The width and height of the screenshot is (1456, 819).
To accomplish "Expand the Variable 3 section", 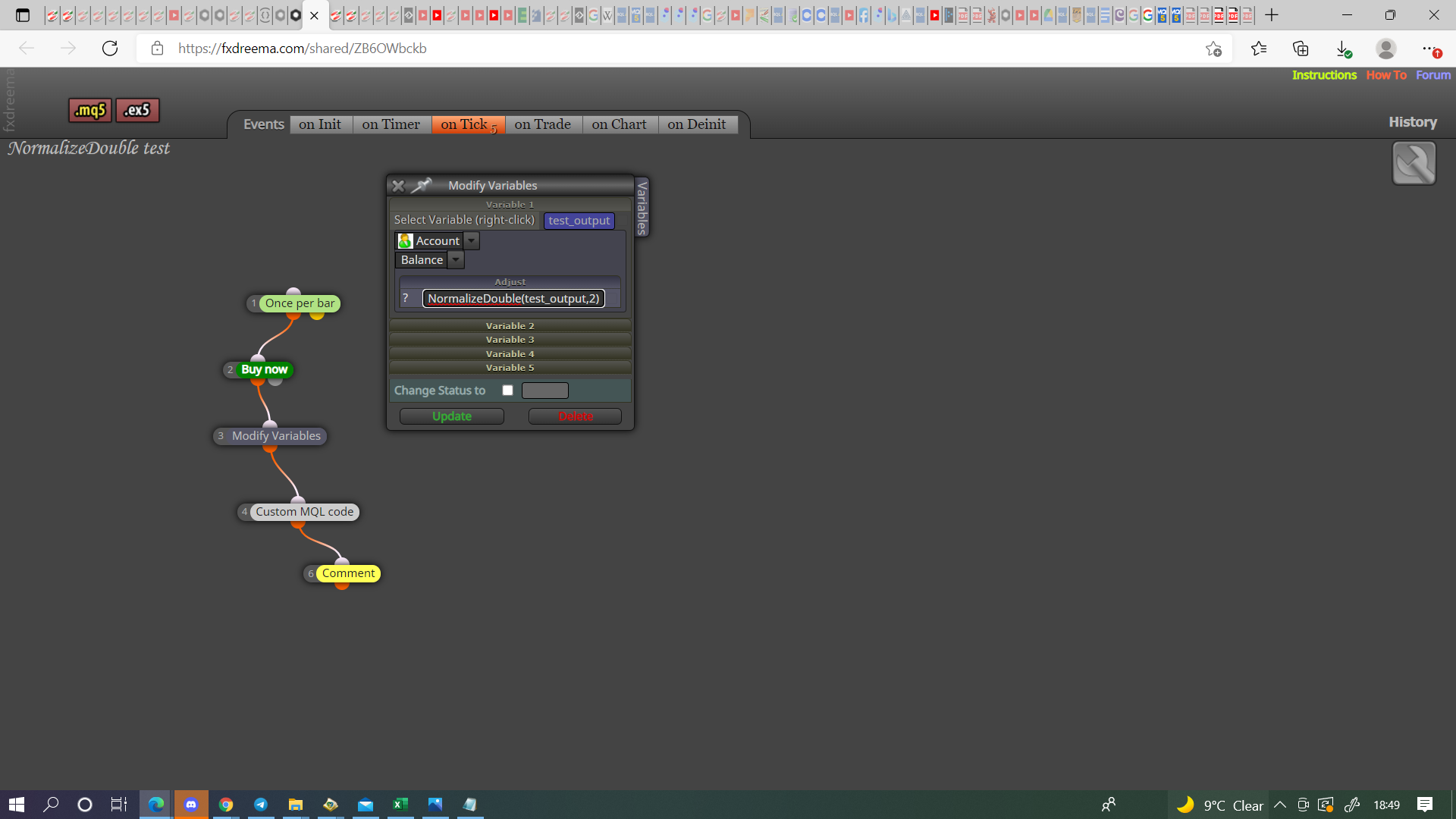I will coord(510,340).
